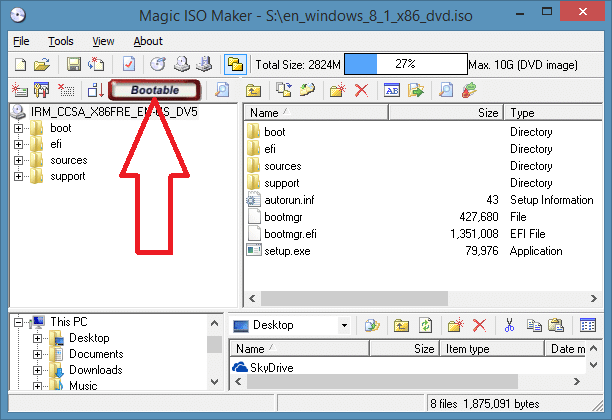Open the Tools menu

tap(60, 41)
